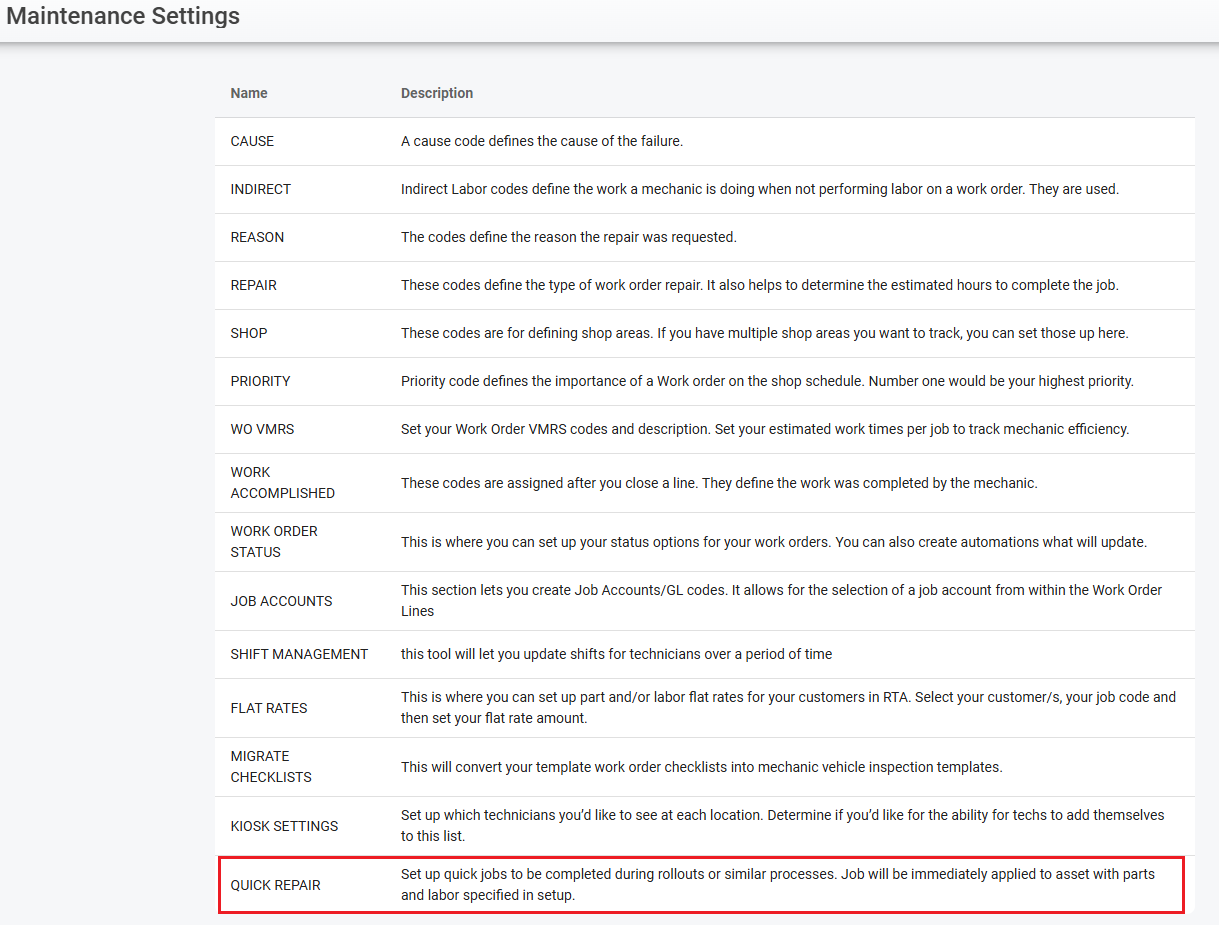Image resolution: width=1219 pixels, height=925 pixels.
Task: Open SHIFT MANAGEMENT tool
Action: coord(299,654)
